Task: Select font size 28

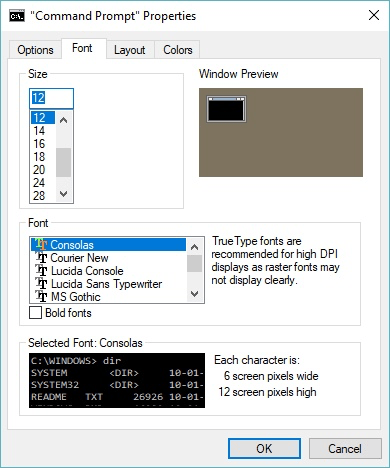Action: (43, 196)
